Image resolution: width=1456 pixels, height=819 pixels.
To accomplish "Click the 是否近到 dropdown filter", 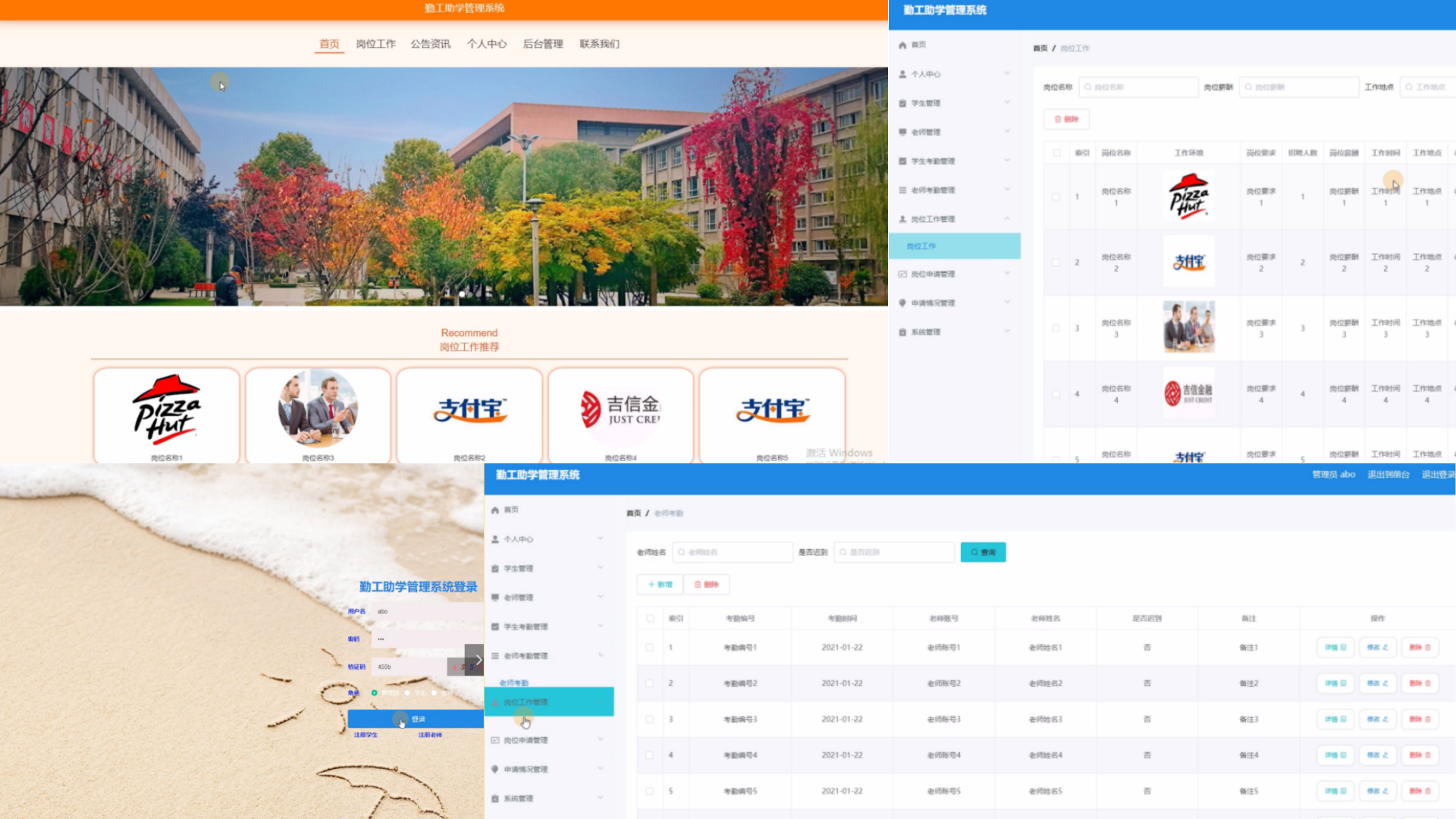I will [893, 552].
